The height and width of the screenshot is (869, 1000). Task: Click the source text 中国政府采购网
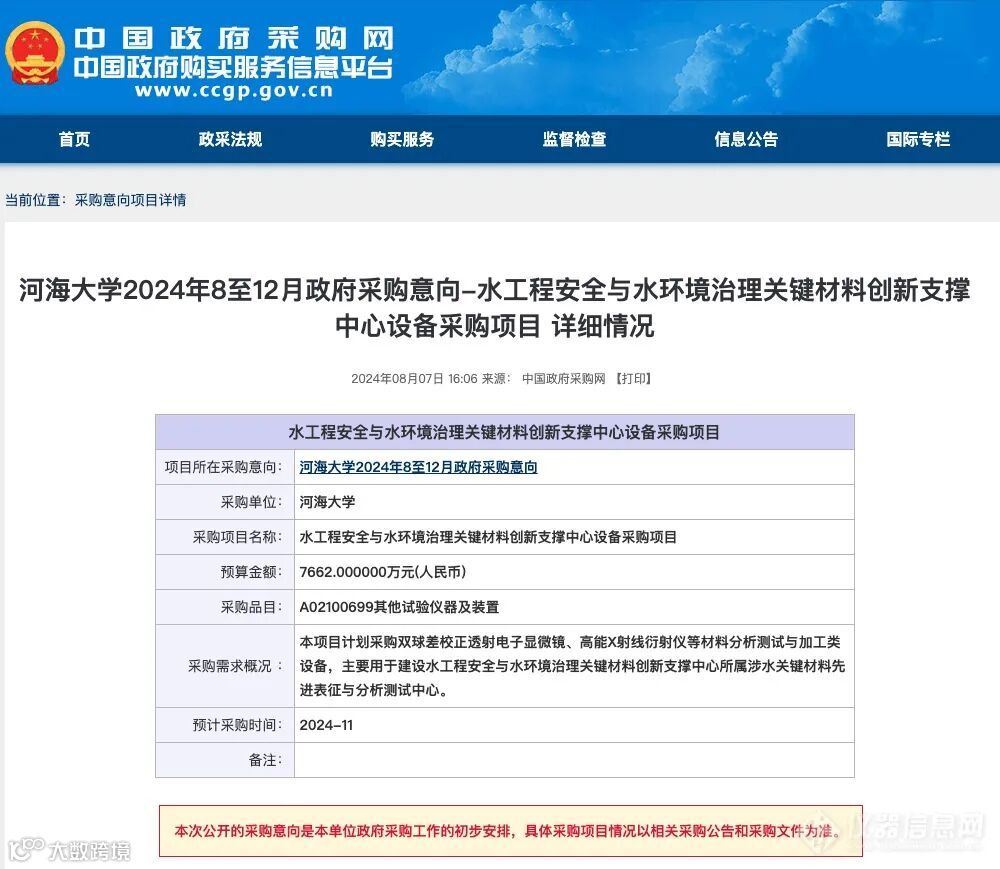click(x=564, y=379)
